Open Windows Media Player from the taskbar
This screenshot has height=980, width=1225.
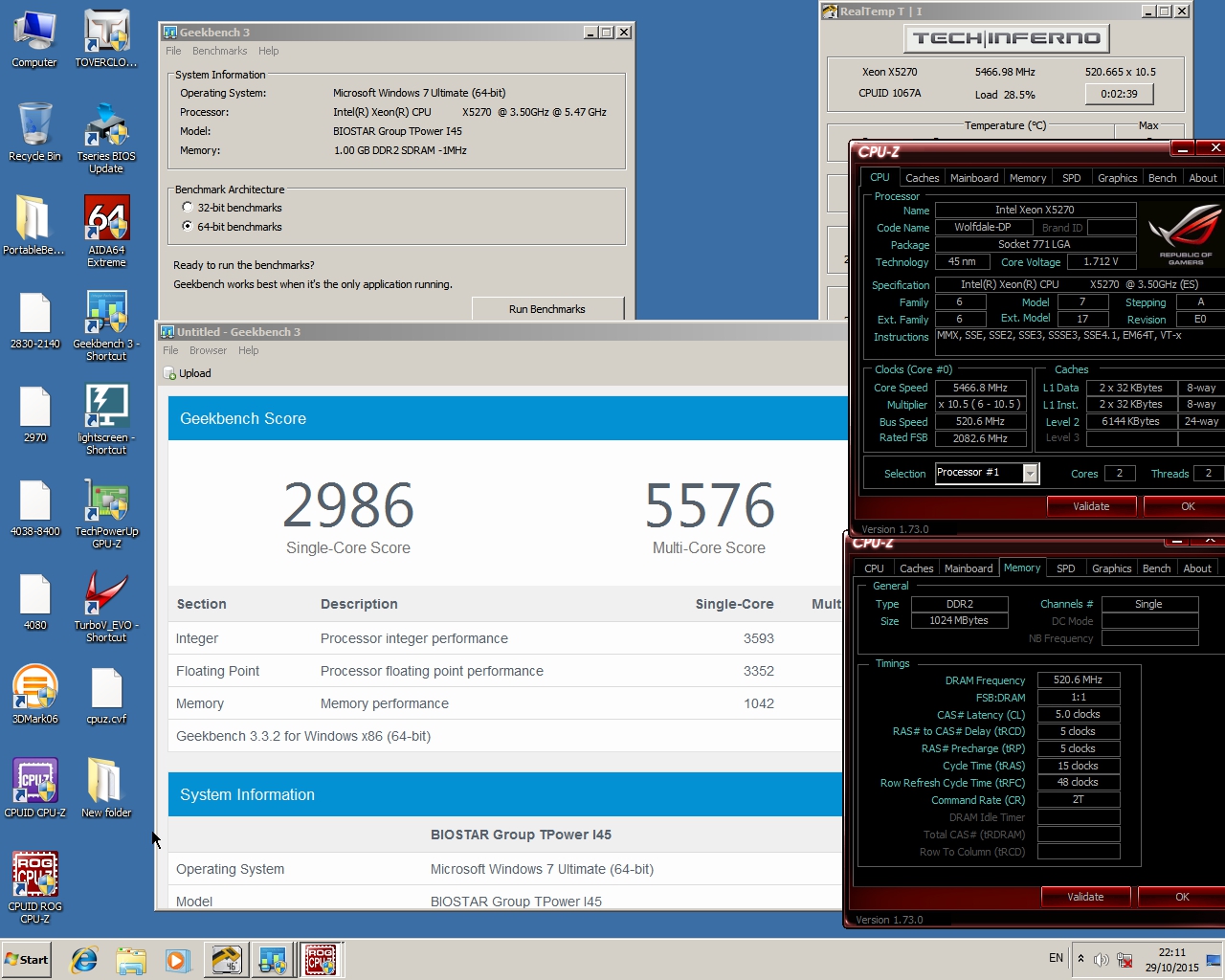[x=178, y=960]
